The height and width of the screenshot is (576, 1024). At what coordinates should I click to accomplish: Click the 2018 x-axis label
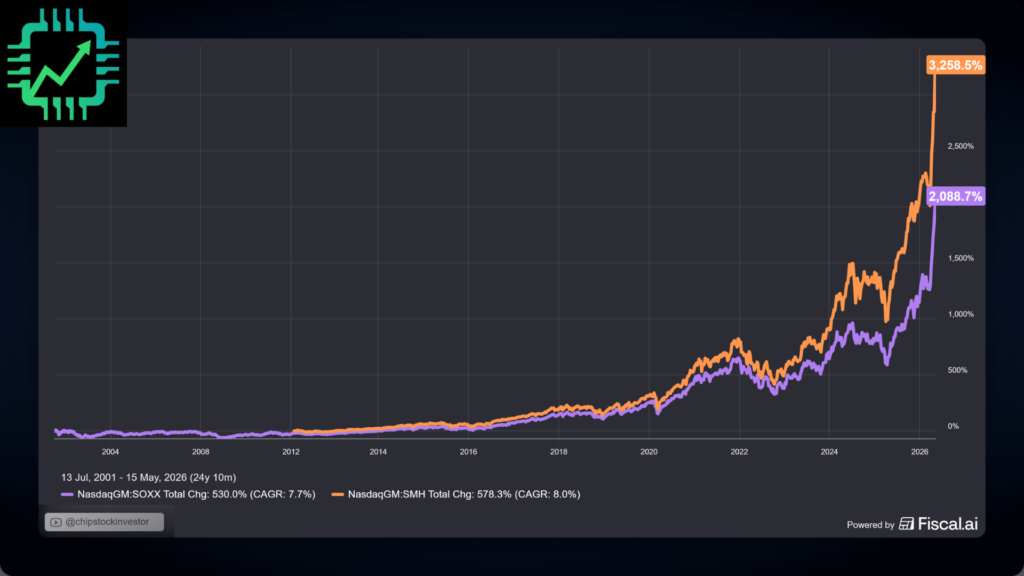(558, 452)
